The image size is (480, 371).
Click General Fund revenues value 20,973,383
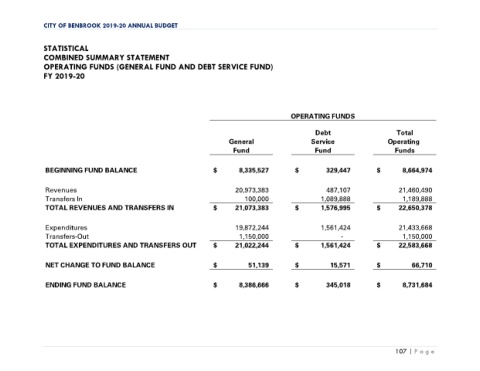click(x=252, y=190)
